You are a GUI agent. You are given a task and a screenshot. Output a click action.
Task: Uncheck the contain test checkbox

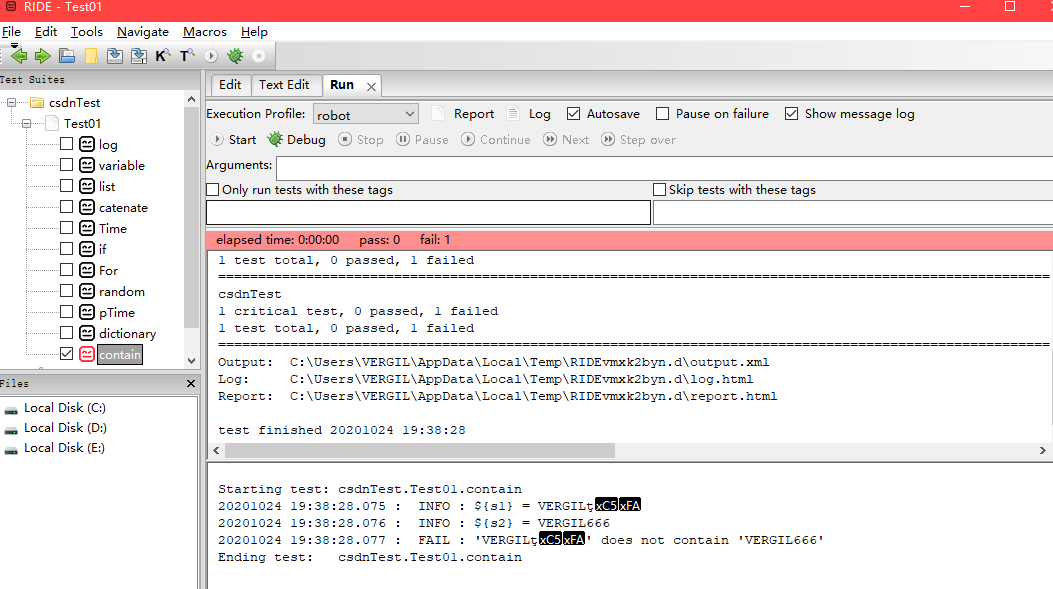pos(66,353)
